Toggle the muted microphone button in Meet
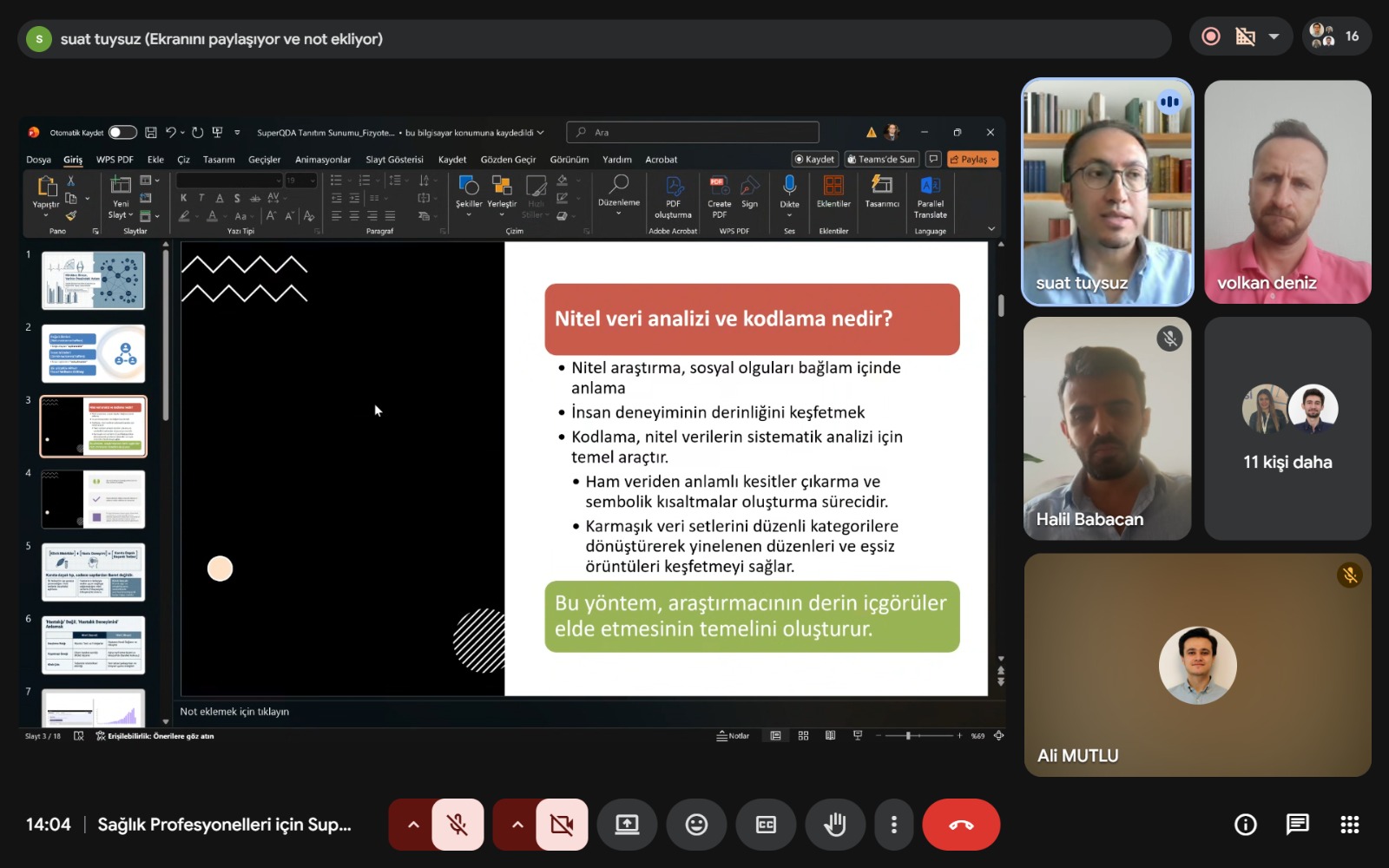The image size is (1389, 868). (x=458, y=825)
